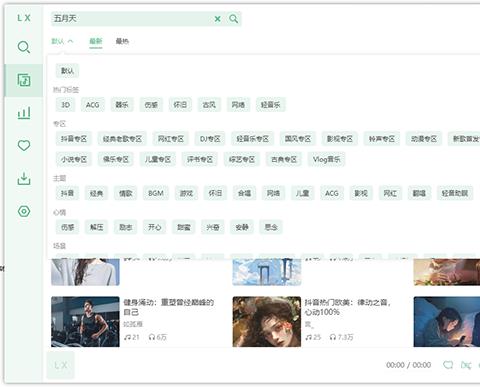The width and height of the screenshot is (480, 387).
Task: Select the 游戏 theme tag
Action: tap(186, 193)
